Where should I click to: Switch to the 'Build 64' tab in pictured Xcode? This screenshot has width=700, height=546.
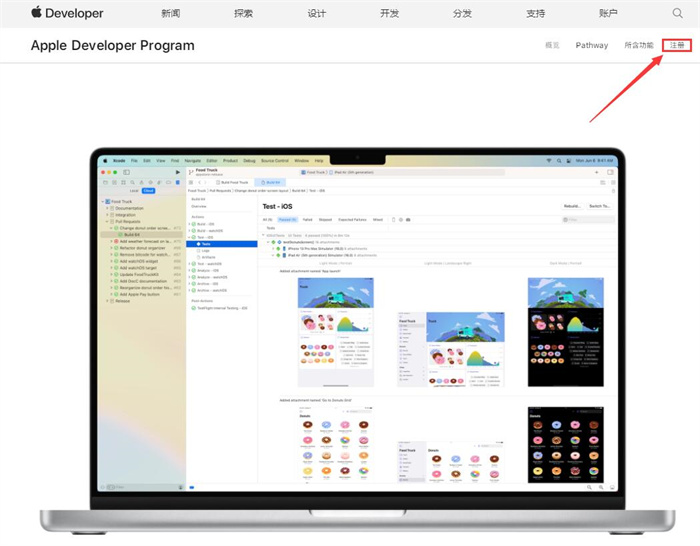(270, 182)
